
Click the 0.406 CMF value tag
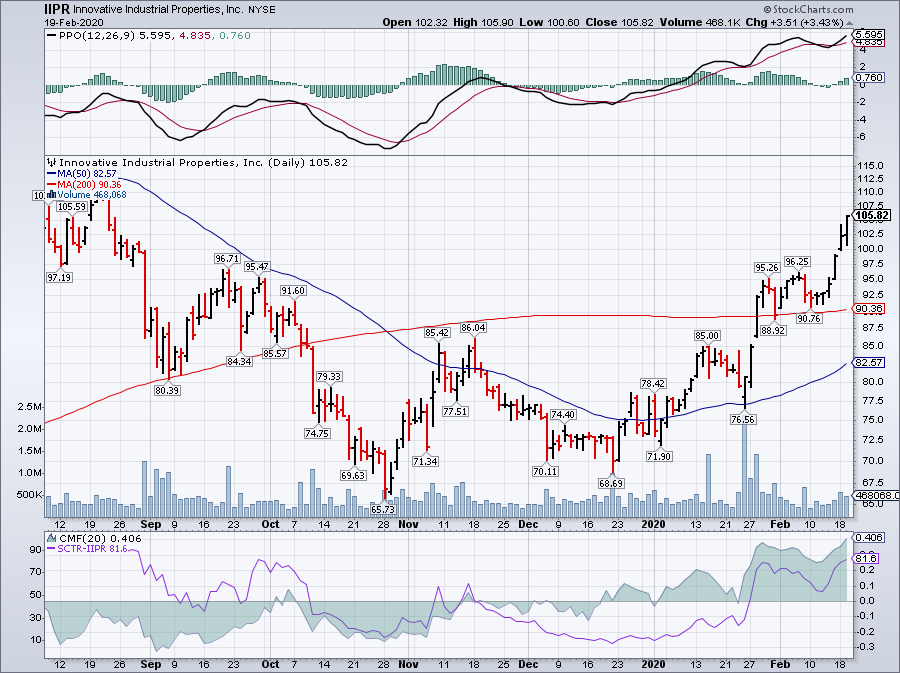coord(869,538)
